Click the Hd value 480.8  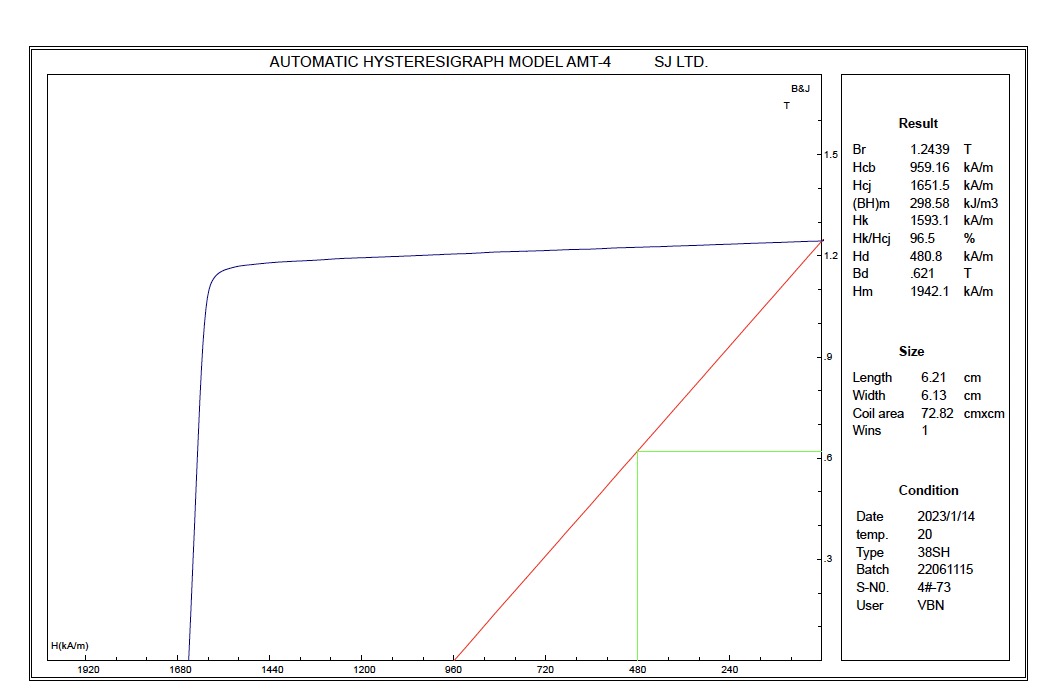pos(925,256)
